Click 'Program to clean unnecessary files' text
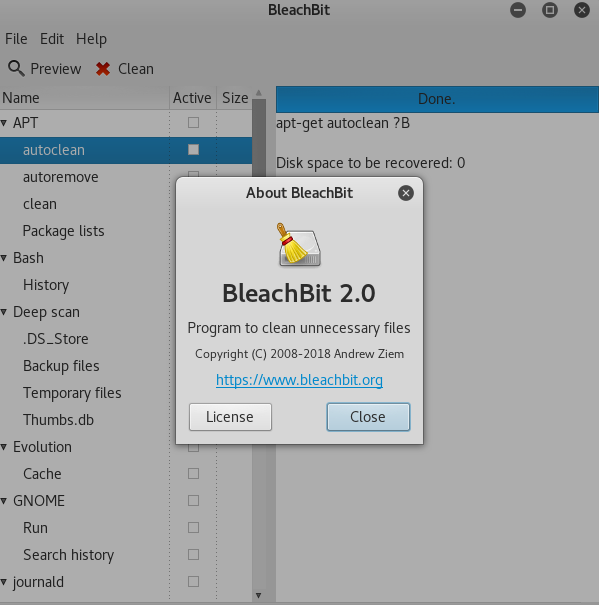This screenshot has width=599, height=605. [x=299, y=328]
